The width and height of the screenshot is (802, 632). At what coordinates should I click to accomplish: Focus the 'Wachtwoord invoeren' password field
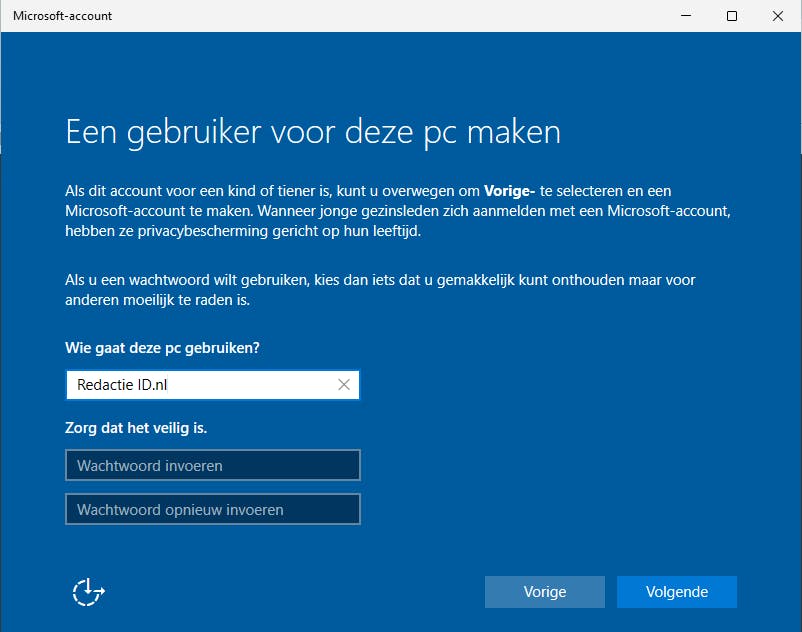pos(213,465)
